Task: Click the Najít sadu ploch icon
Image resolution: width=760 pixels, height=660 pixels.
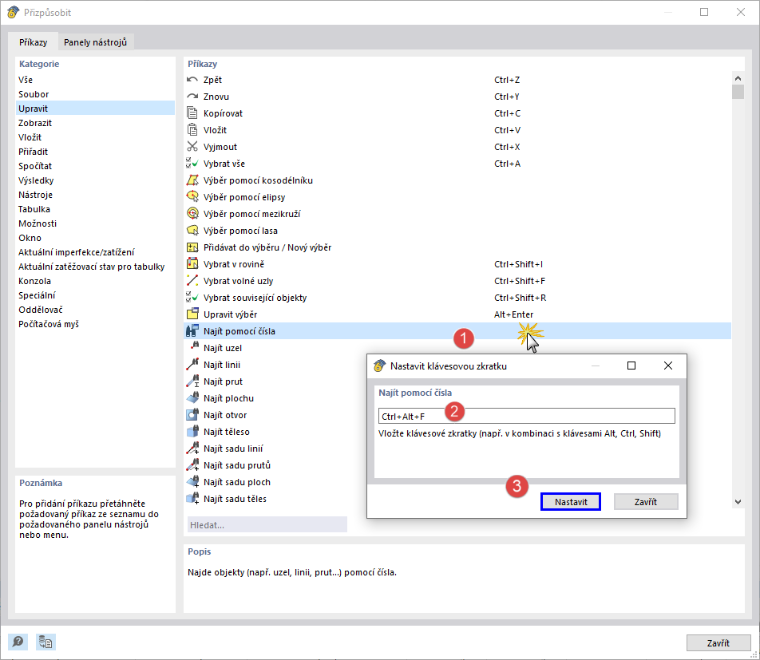Action: [x=192, y=482]
